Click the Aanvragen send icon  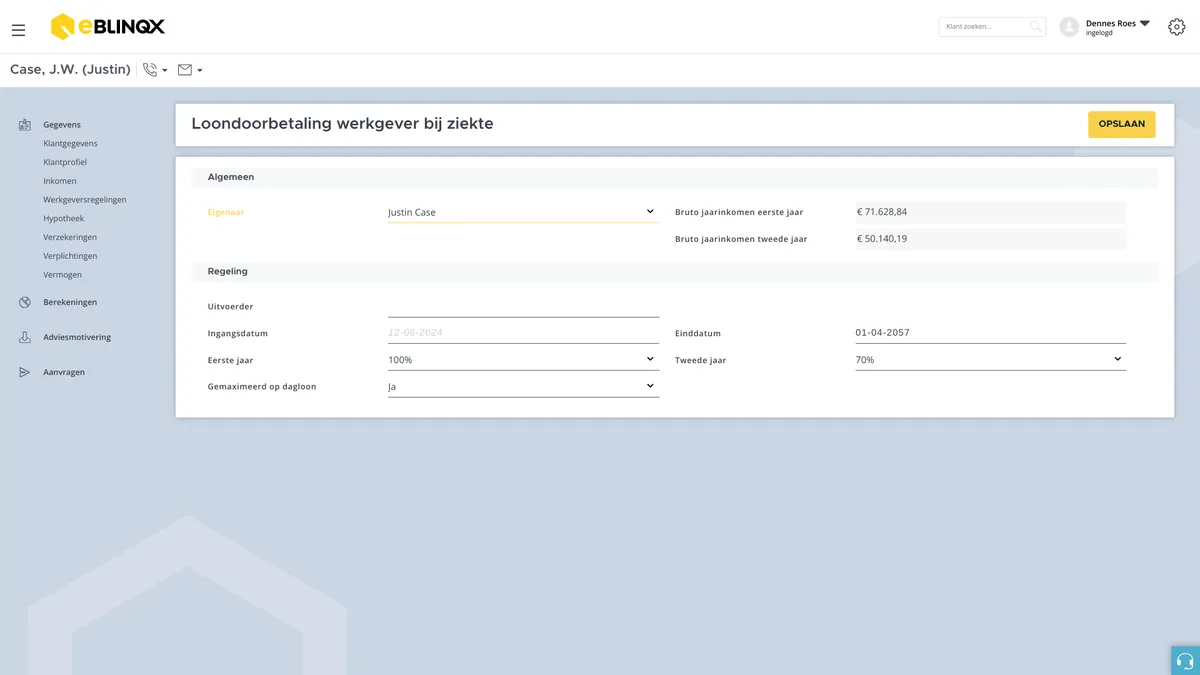click(x=25, y=372)
